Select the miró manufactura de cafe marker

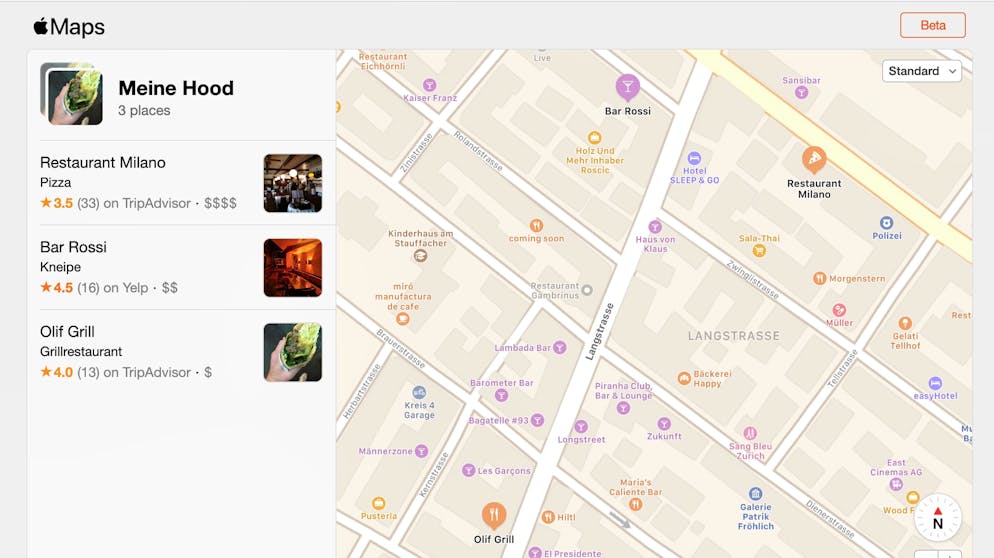[402, 319]
